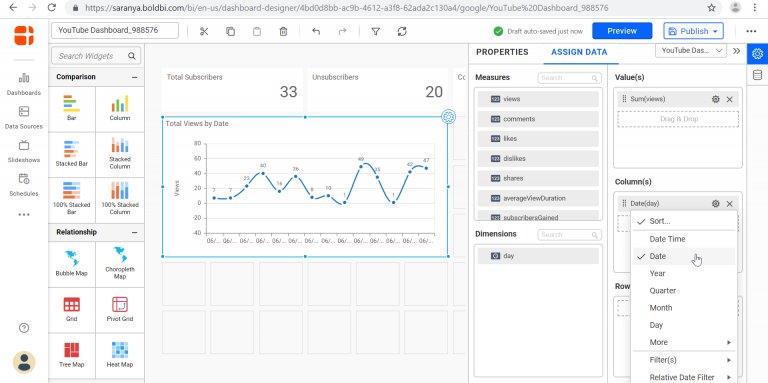Click the Cut scissors icon
The width and height of the screenshot is (768, 383).
[204, 31]
